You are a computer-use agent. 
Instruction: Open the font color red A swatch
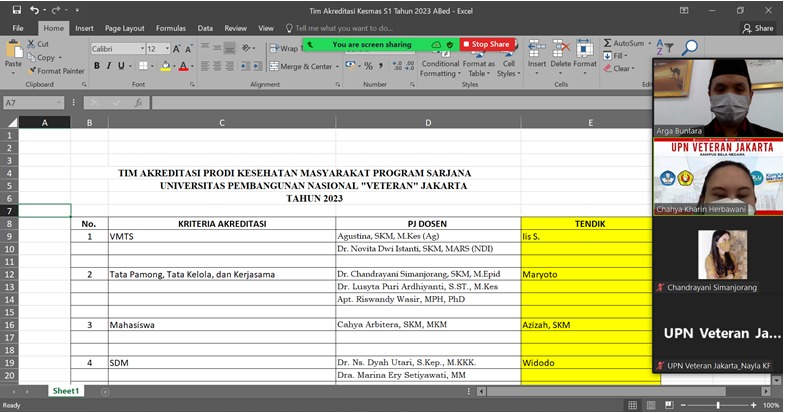click(x=183, y=66)
